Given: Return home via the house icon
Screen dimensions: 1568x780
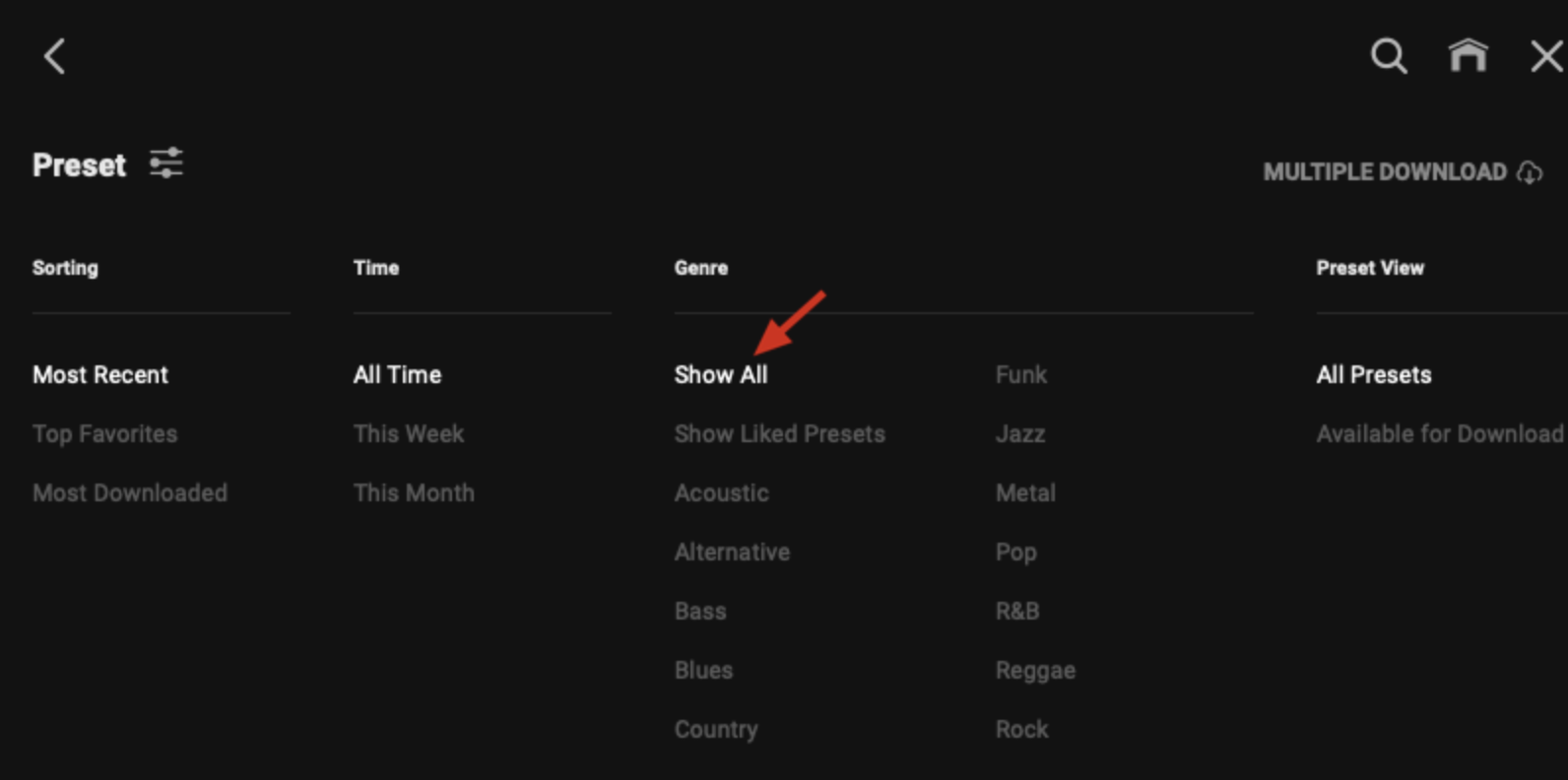Looking at the screenshot, I should click(x=1468, y=55).
